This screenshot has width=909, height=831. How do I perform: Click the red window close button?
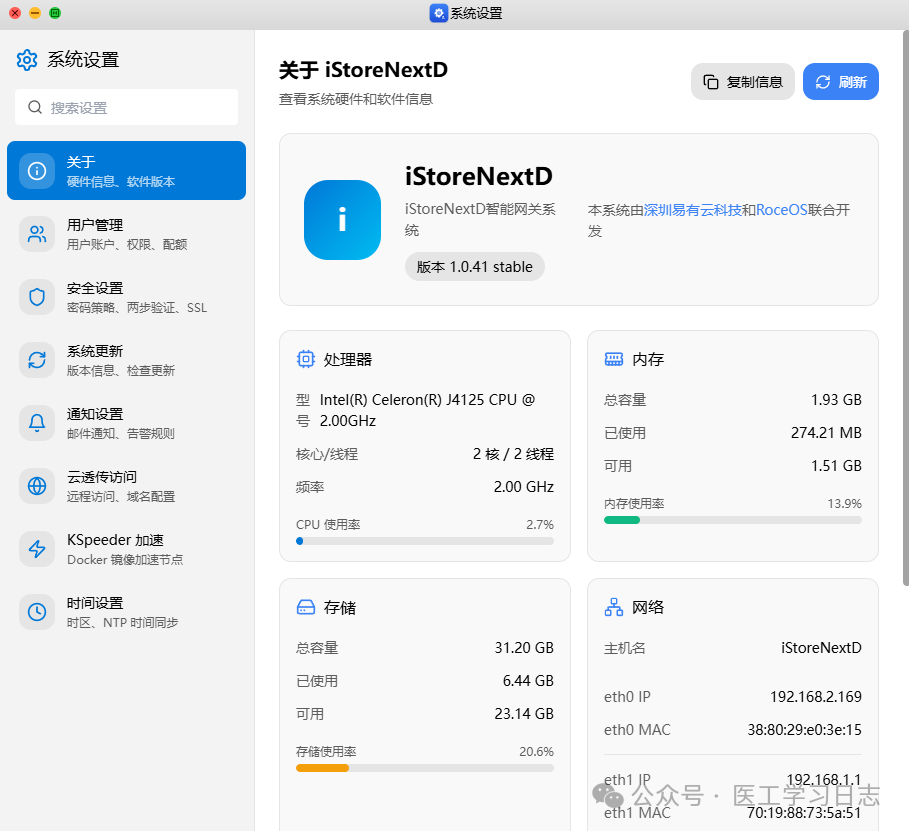(x=15, y=13)
